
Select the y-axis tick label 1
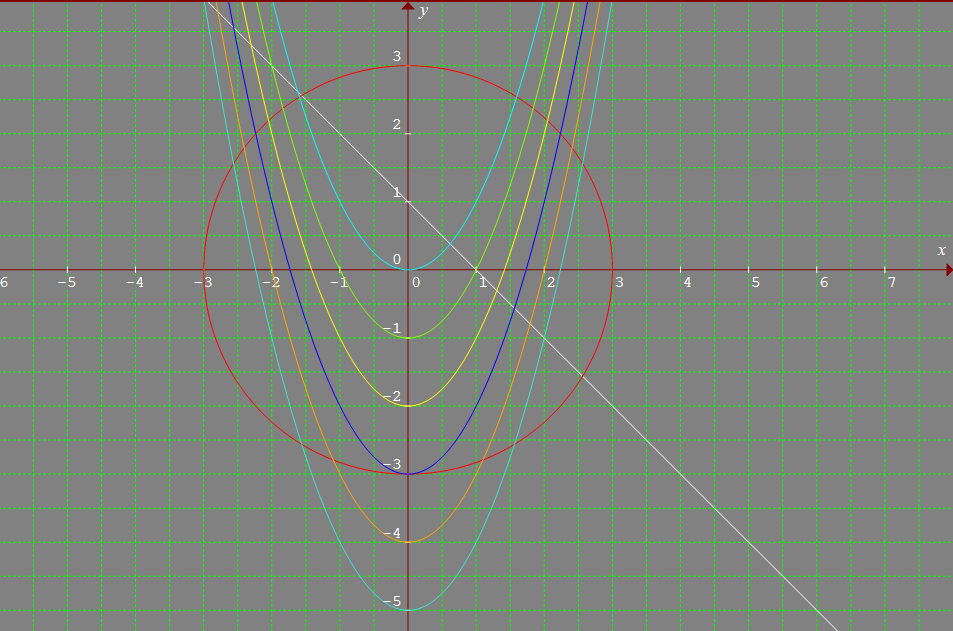point(397,193)
